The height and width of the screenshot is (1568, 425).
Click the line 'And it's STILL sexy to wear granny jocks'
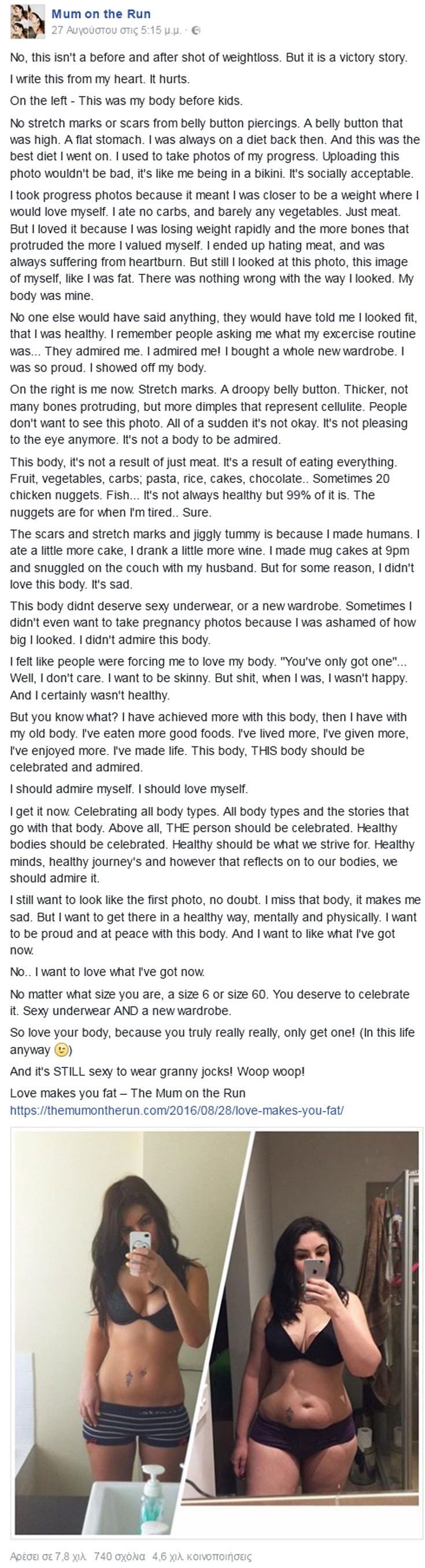tap(157, 1071)
